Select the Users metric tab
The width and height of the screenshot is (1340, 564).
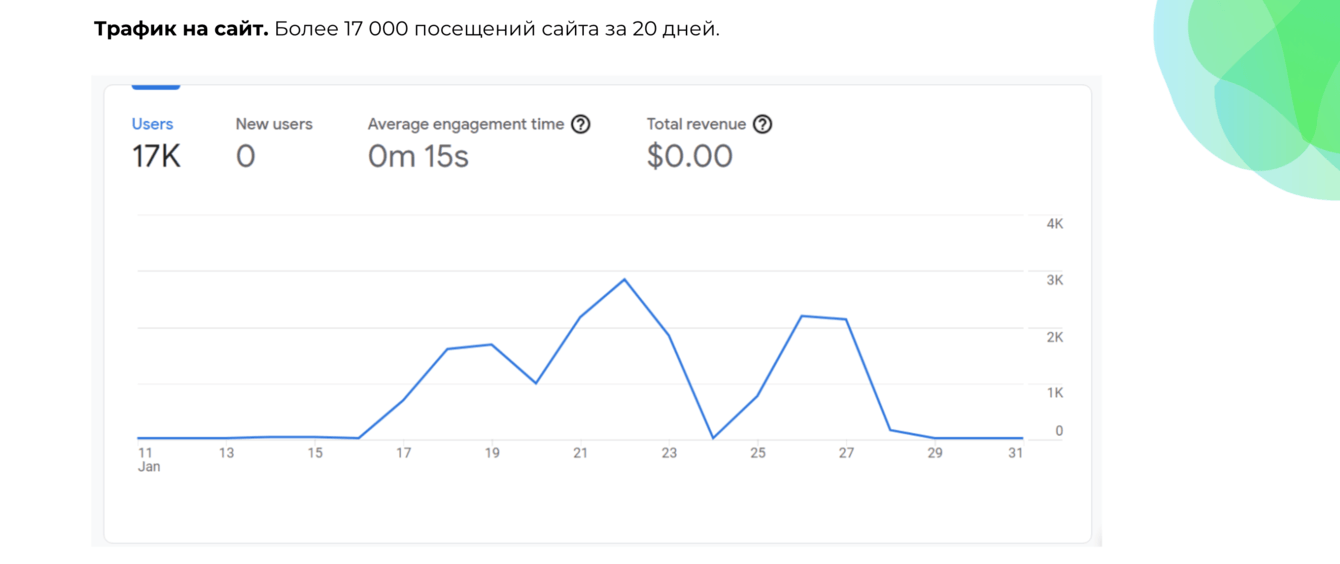152,124
